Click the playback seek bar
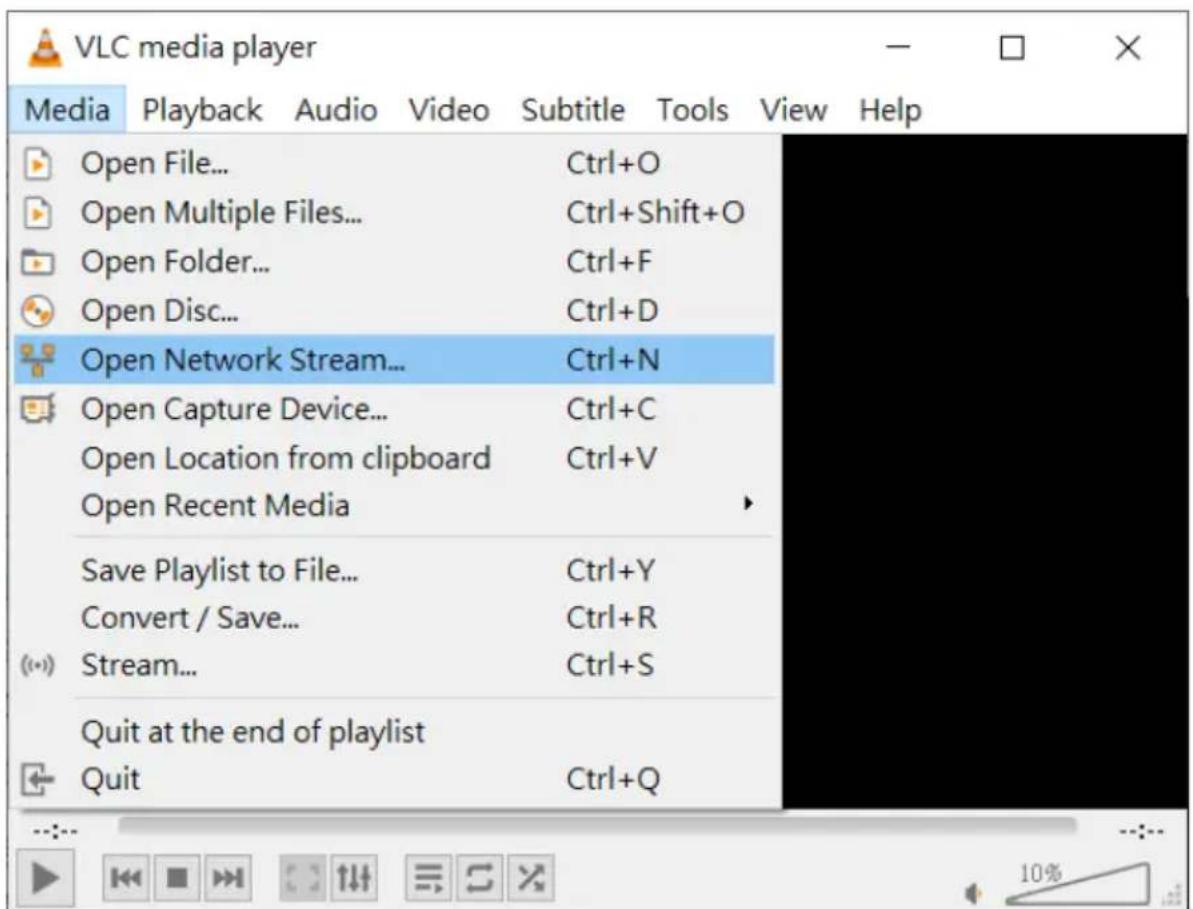Screen dimensions: 1193x909 point(597,826)
